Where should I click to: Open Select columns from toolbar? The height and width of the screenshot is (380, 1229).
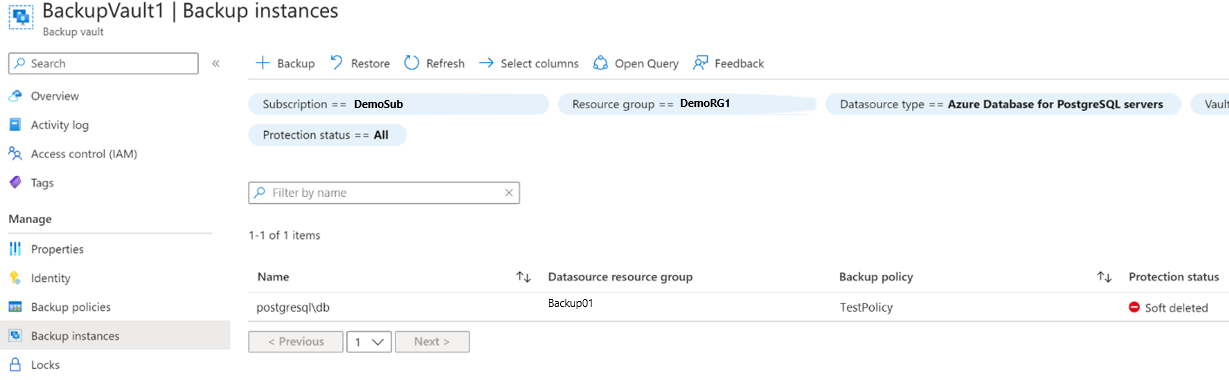point(528,63)
